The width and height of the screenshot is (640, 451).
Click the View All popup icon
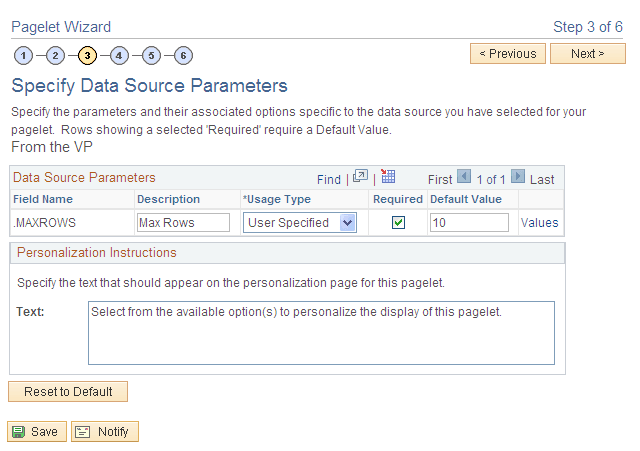point(361,178)
